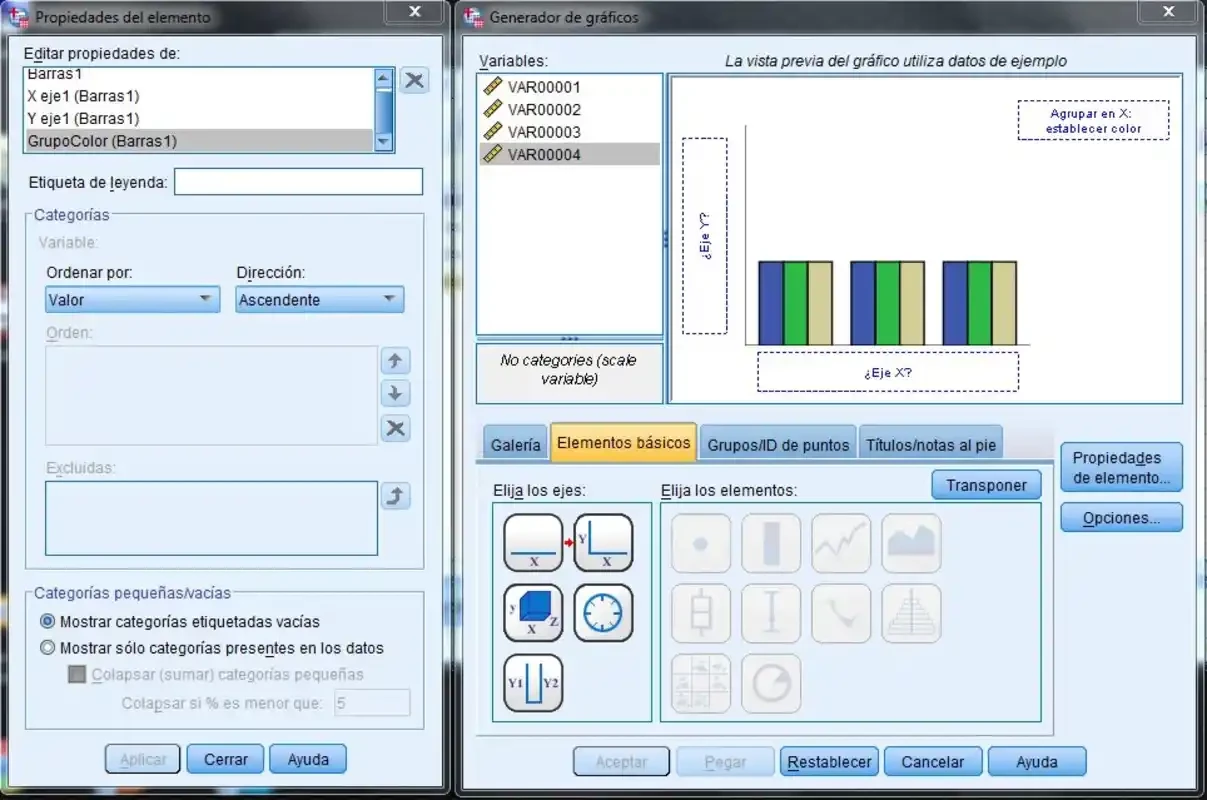Move category down in Orden list
The image size is (1207, 800).
pyautogui.click(x=396, y=394)
